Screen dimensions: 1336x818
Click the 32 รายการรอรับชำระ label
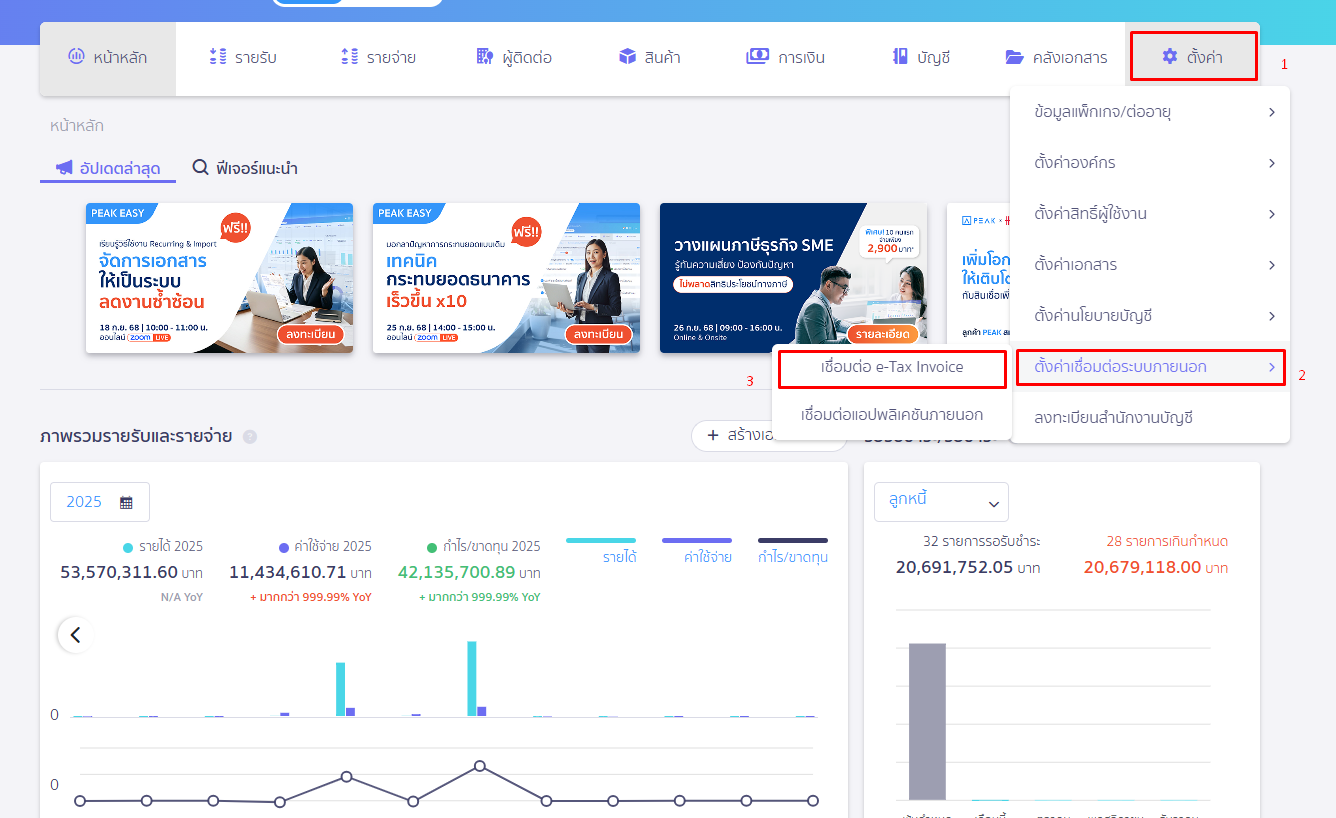point(981,541)
